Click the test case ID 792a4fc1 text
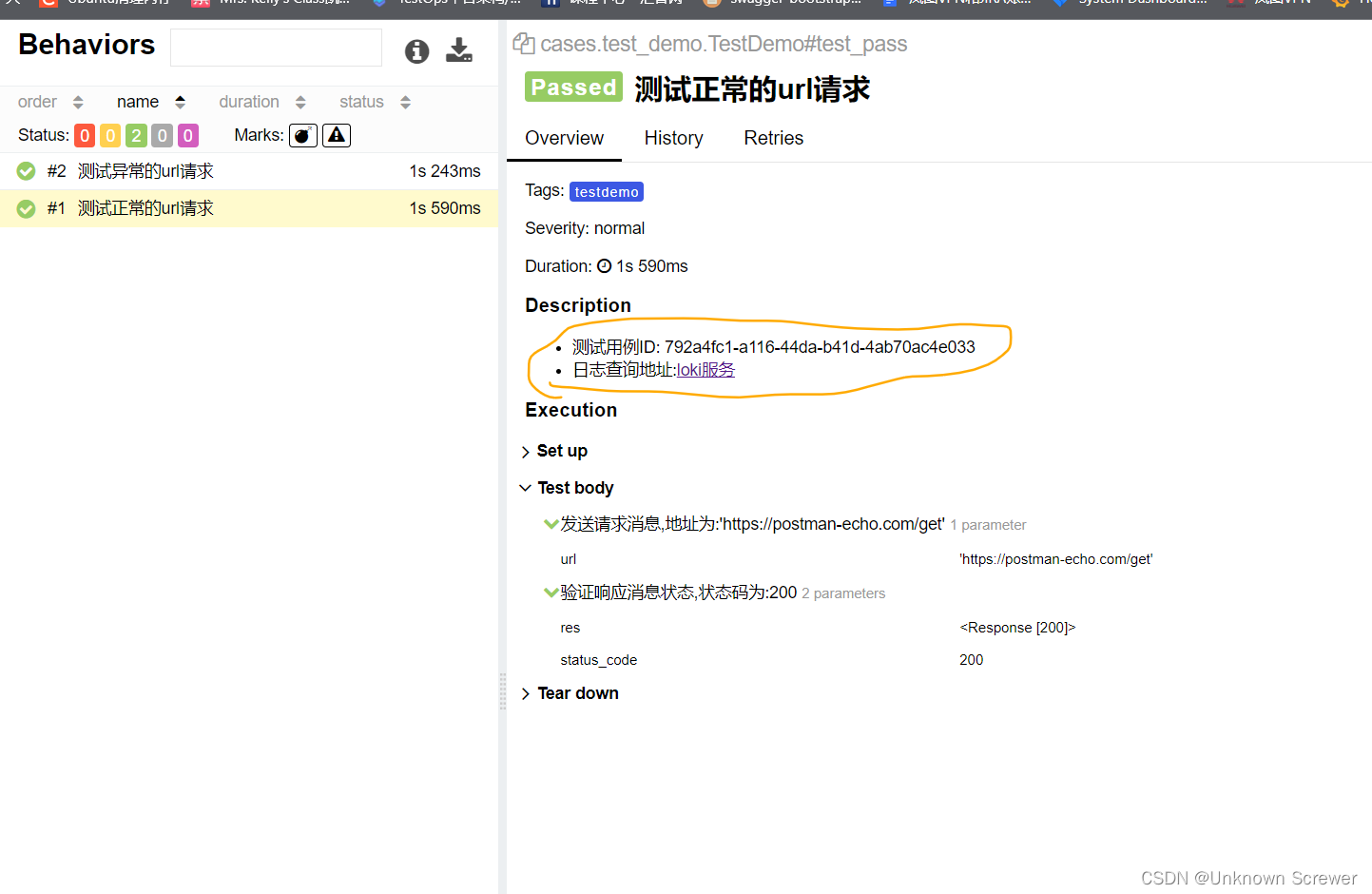The width and height of the screenshot is (1372, 894). tap(773, 347)
